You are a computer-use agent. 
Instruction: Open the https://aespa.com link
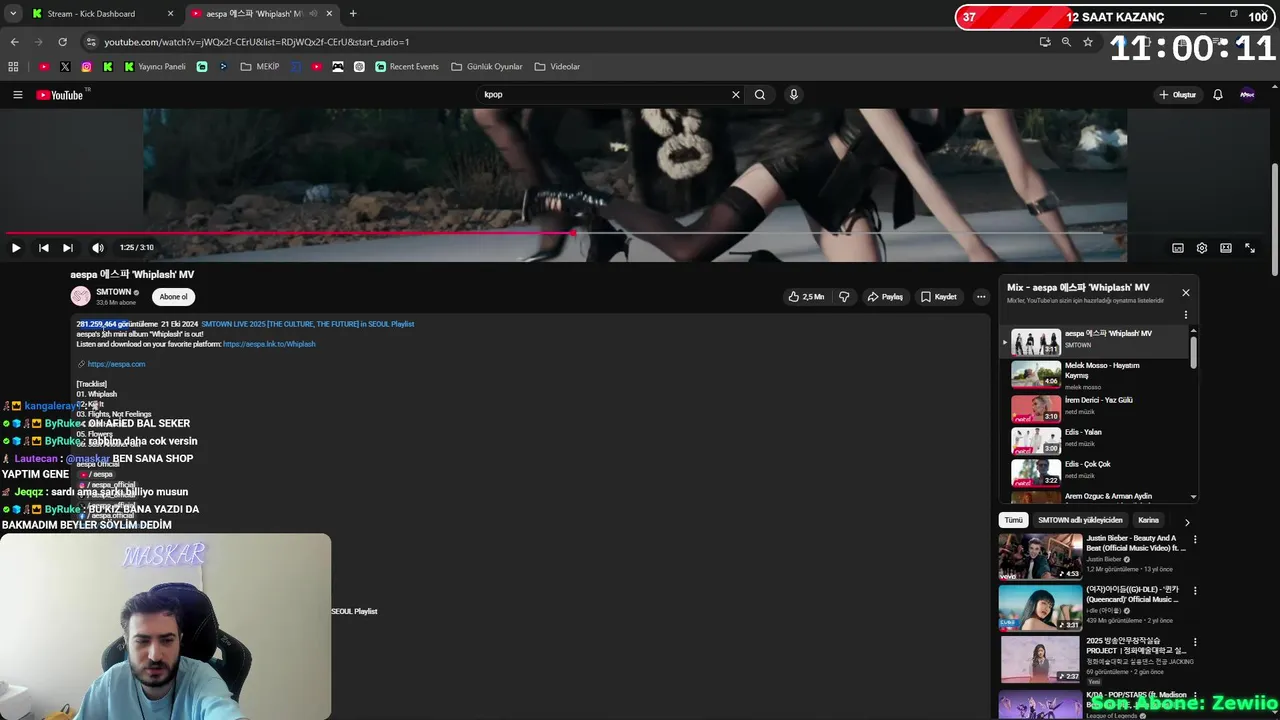pos(116,364)
